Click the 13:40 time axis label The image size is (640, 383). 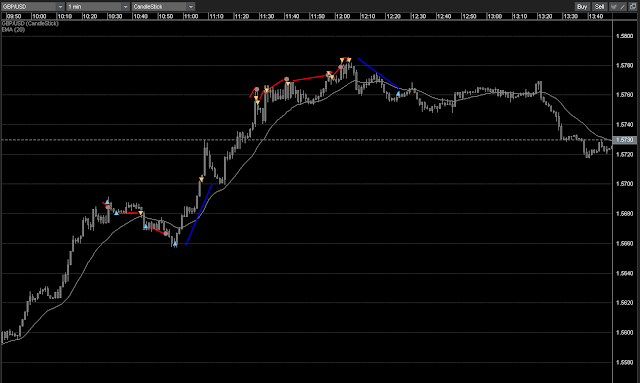(x=596, y=16)
